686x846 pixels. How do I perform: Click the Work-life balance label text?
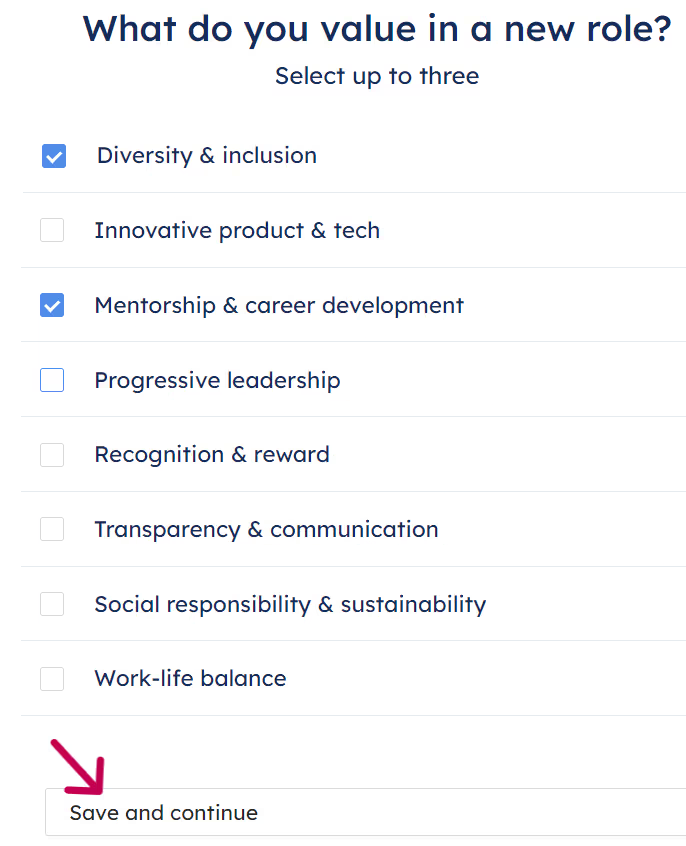click(x=190, y=679)
